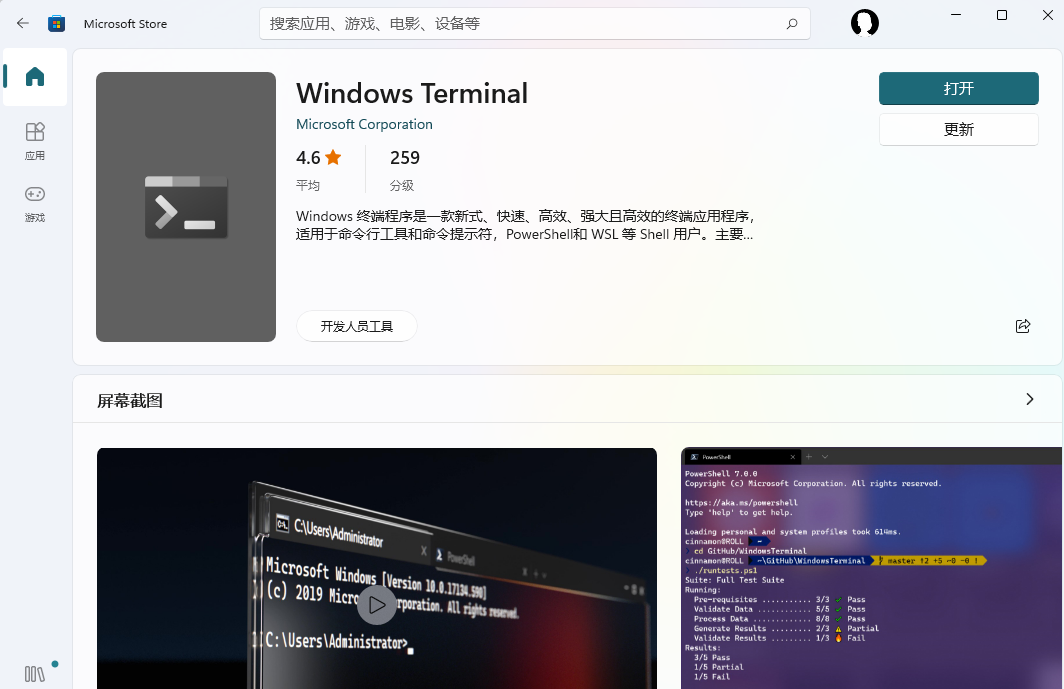
Task: Click the 4.6 star rating
Action: [x=318, y=157]
